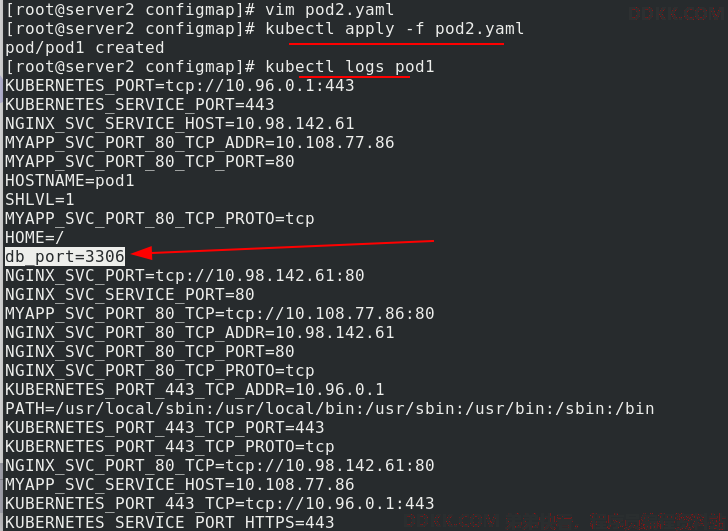Click the KUBERNETES_SERVICE_PORT=443 line

(140, 104)
